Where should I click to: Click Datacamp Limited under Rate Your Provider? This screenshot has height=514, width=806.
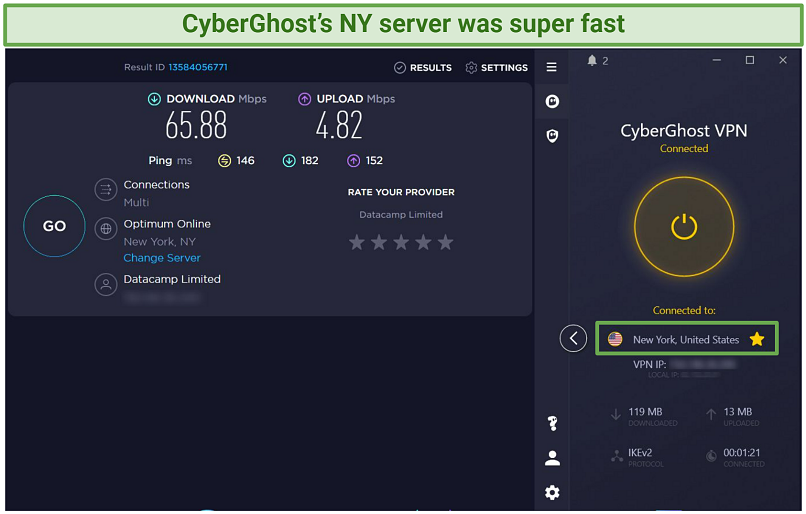pos(401,215)
